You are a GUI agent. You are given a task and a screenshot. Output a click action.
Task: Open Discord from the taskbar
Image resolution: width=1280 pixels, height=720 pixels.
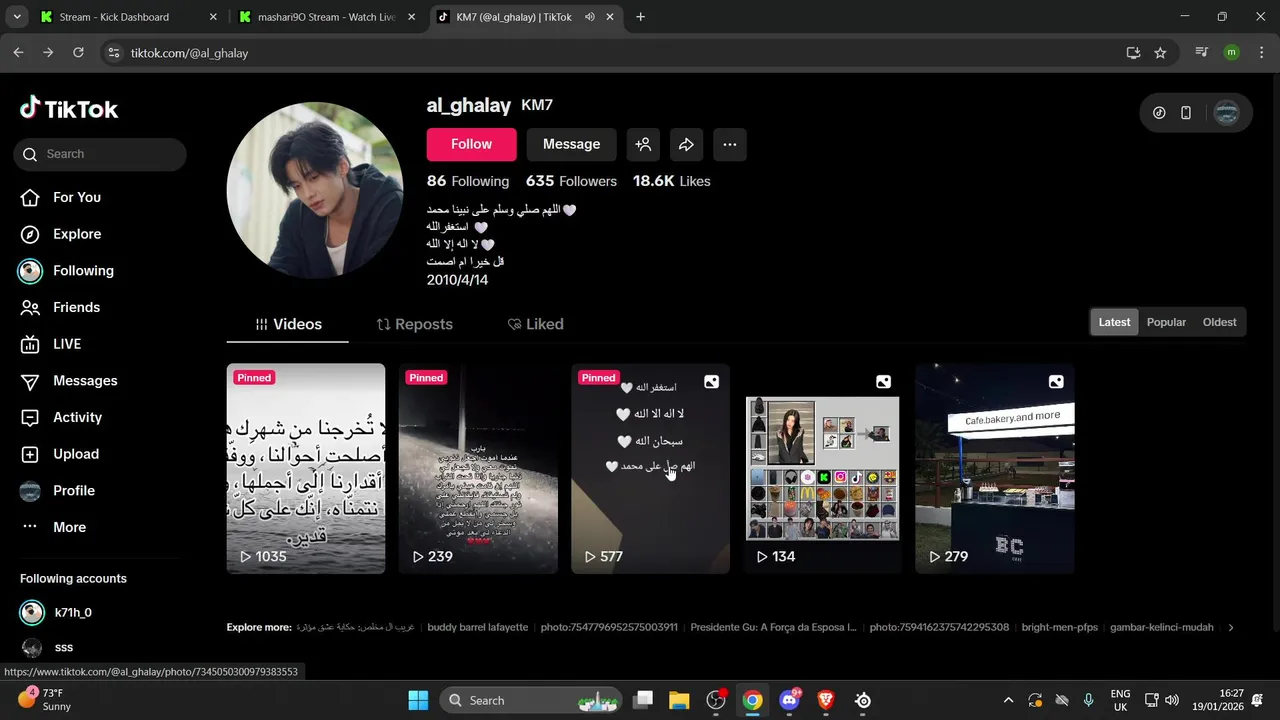pos(789,700)
